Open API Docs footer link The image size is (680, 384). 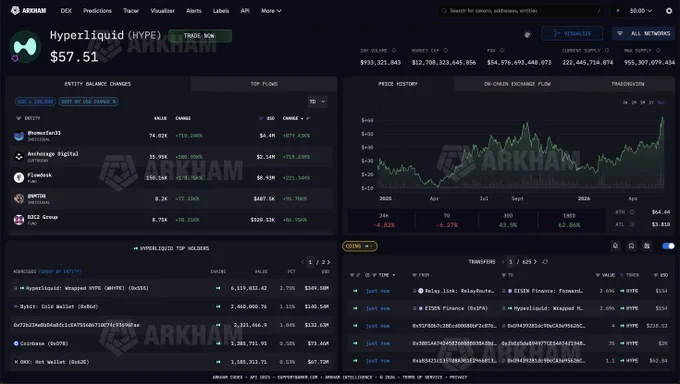260,377
